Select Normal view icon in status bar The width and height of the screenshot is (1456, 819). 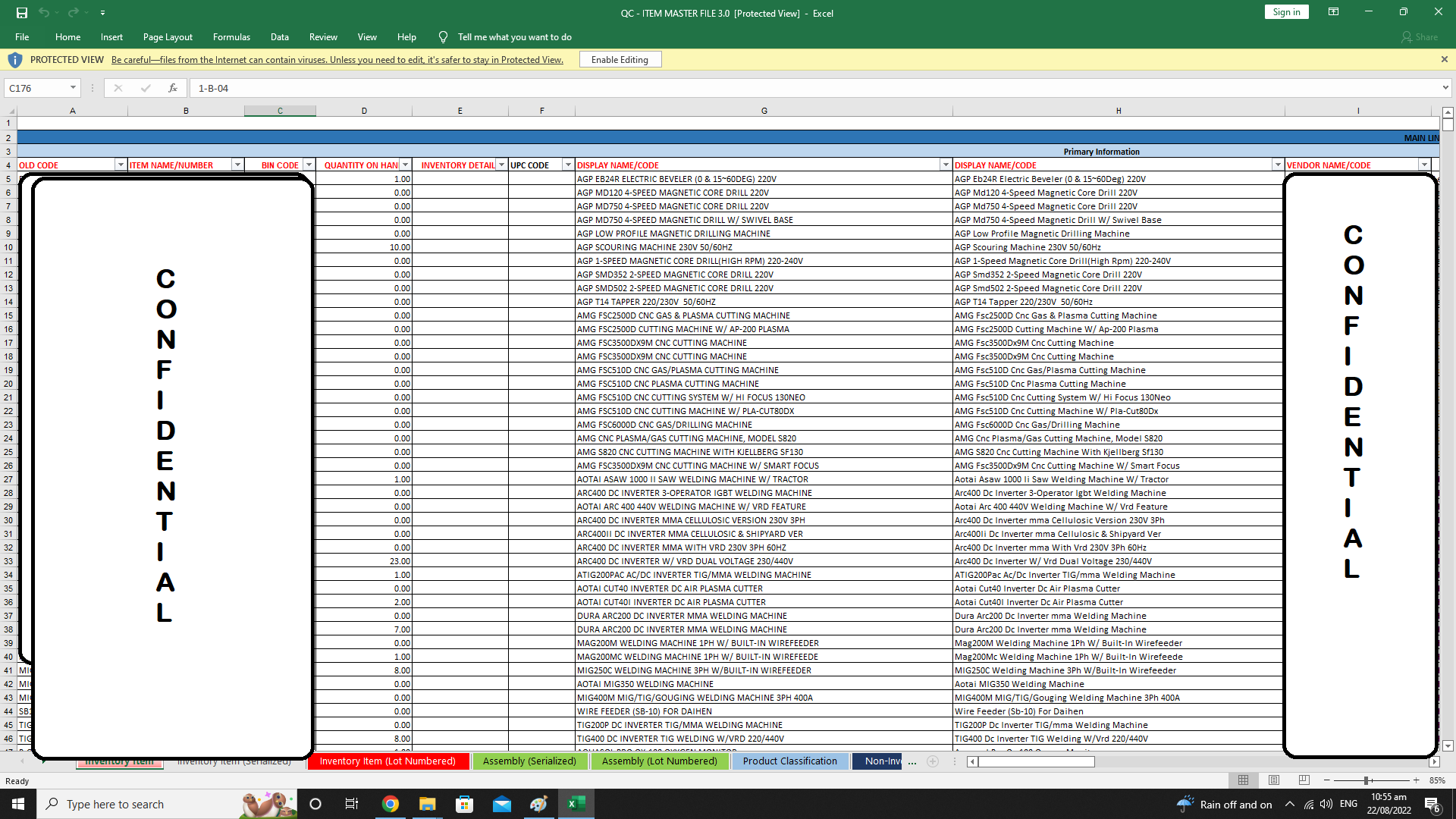coord(1244,780)
